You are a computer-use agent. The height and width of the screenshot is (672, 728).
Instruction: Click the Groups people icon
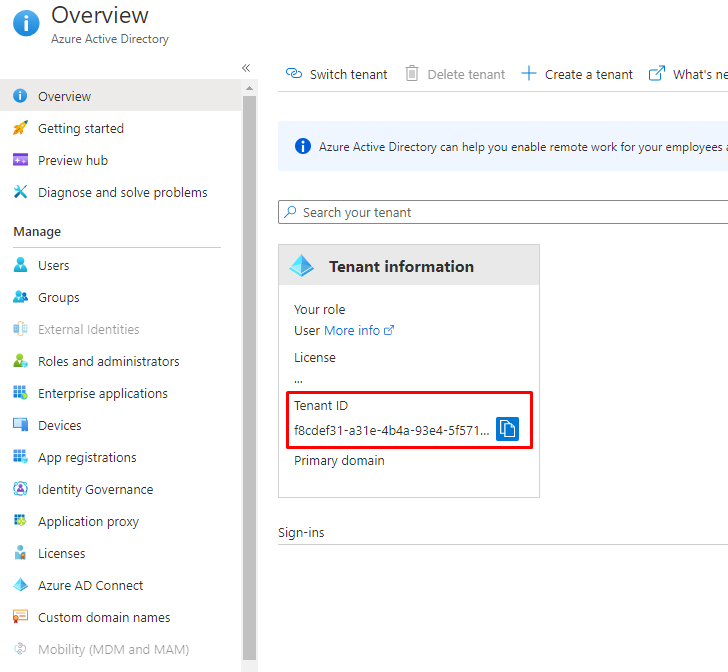20,296
